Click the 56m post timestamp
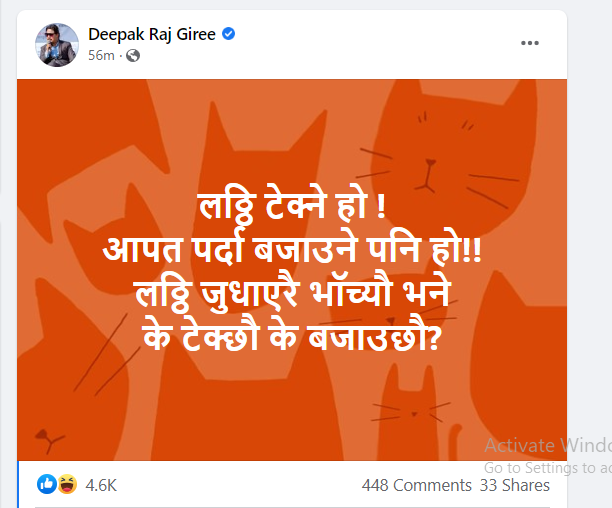The height and width of the screenshot is (508, 612). point(101,56)
